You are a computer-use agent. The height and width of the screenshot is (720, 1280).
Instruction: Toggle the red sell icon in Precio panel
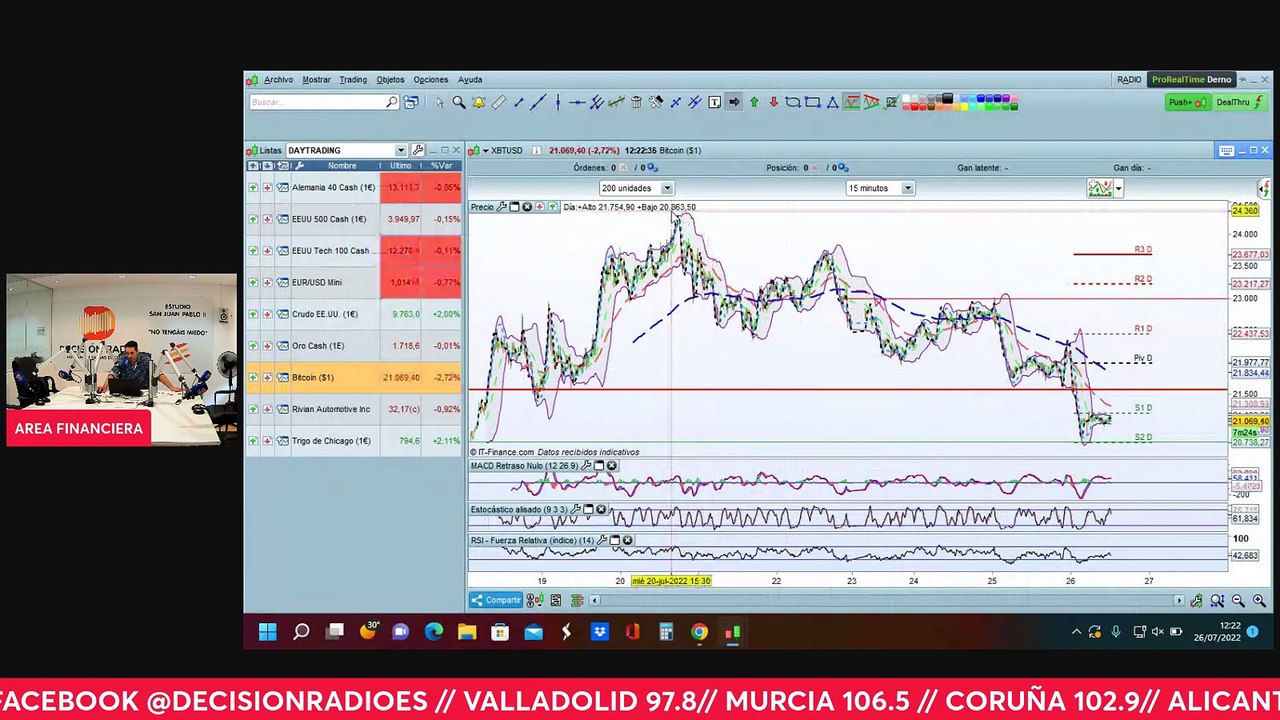540,207
